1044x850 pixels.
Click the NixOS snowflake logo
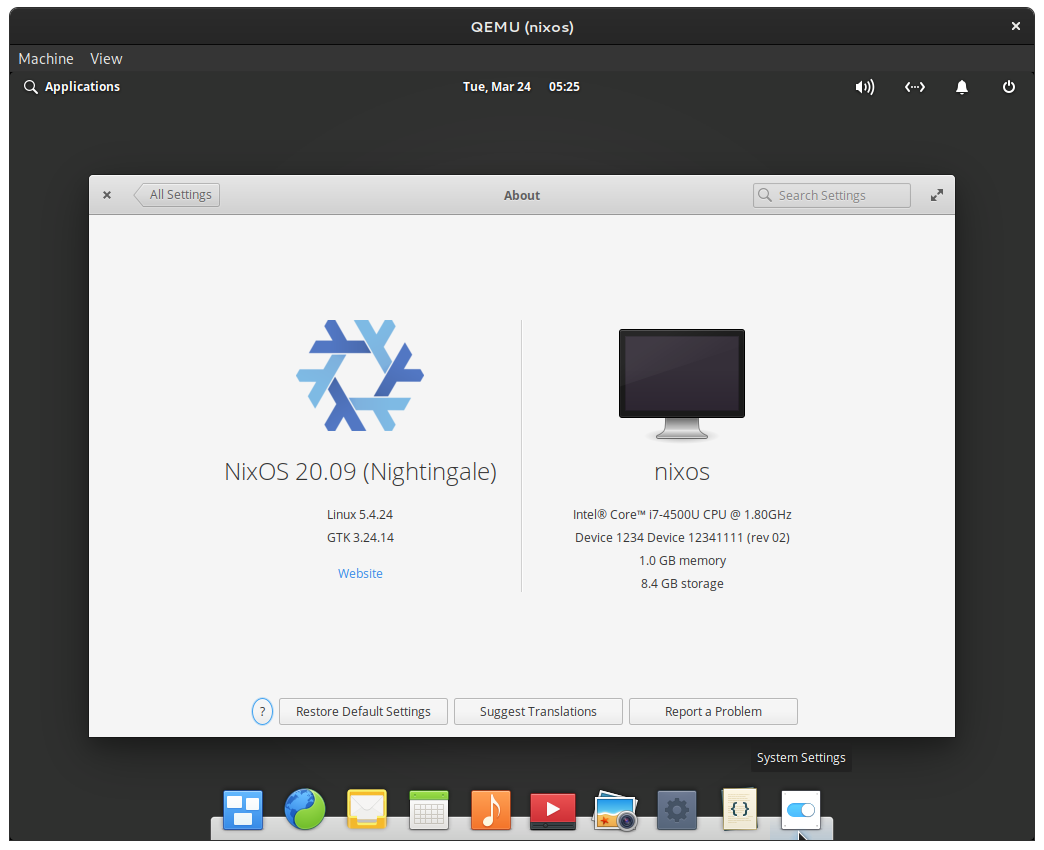coord(360,375)
